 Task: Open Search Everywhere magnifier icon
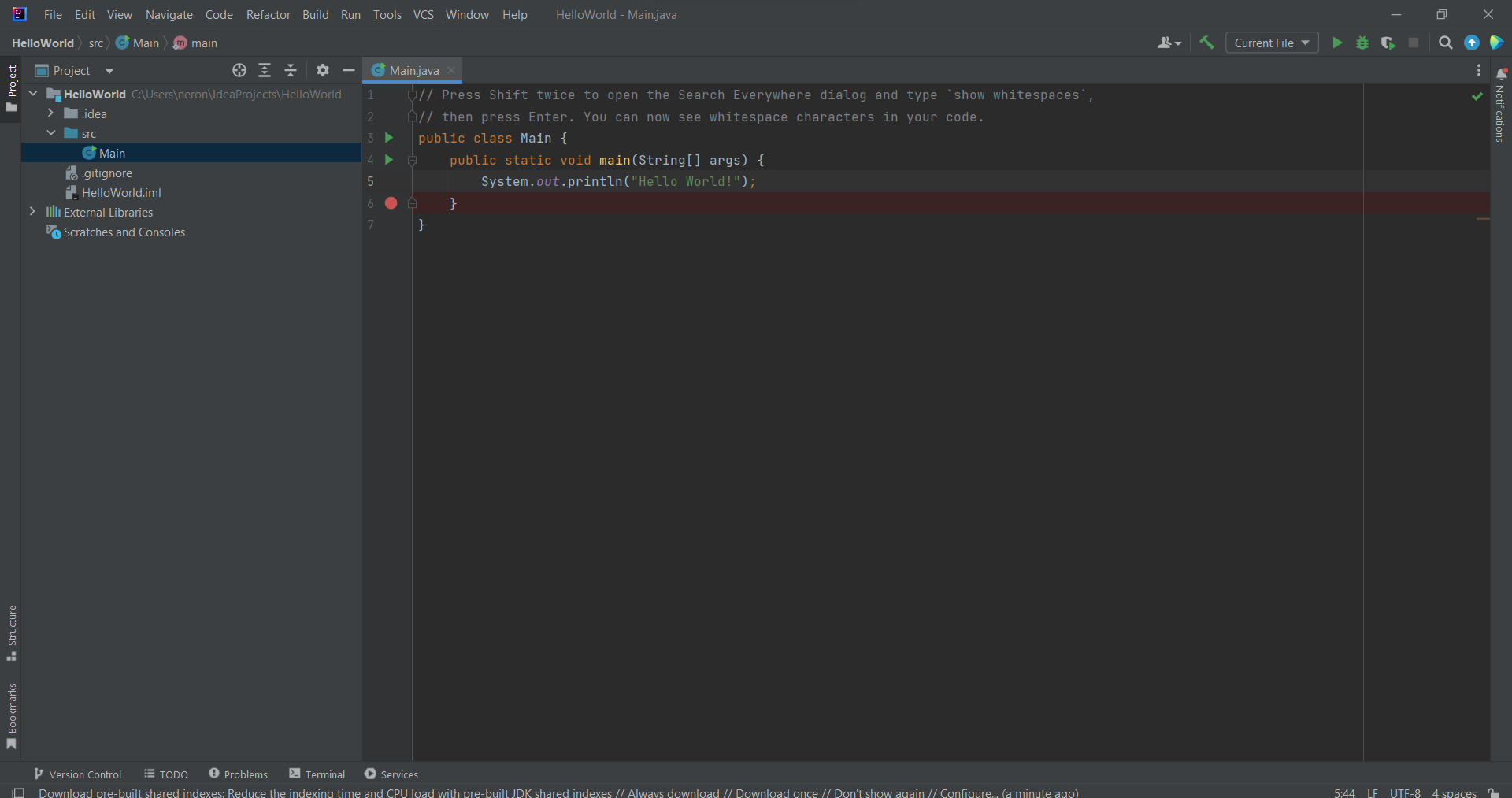1445,43
